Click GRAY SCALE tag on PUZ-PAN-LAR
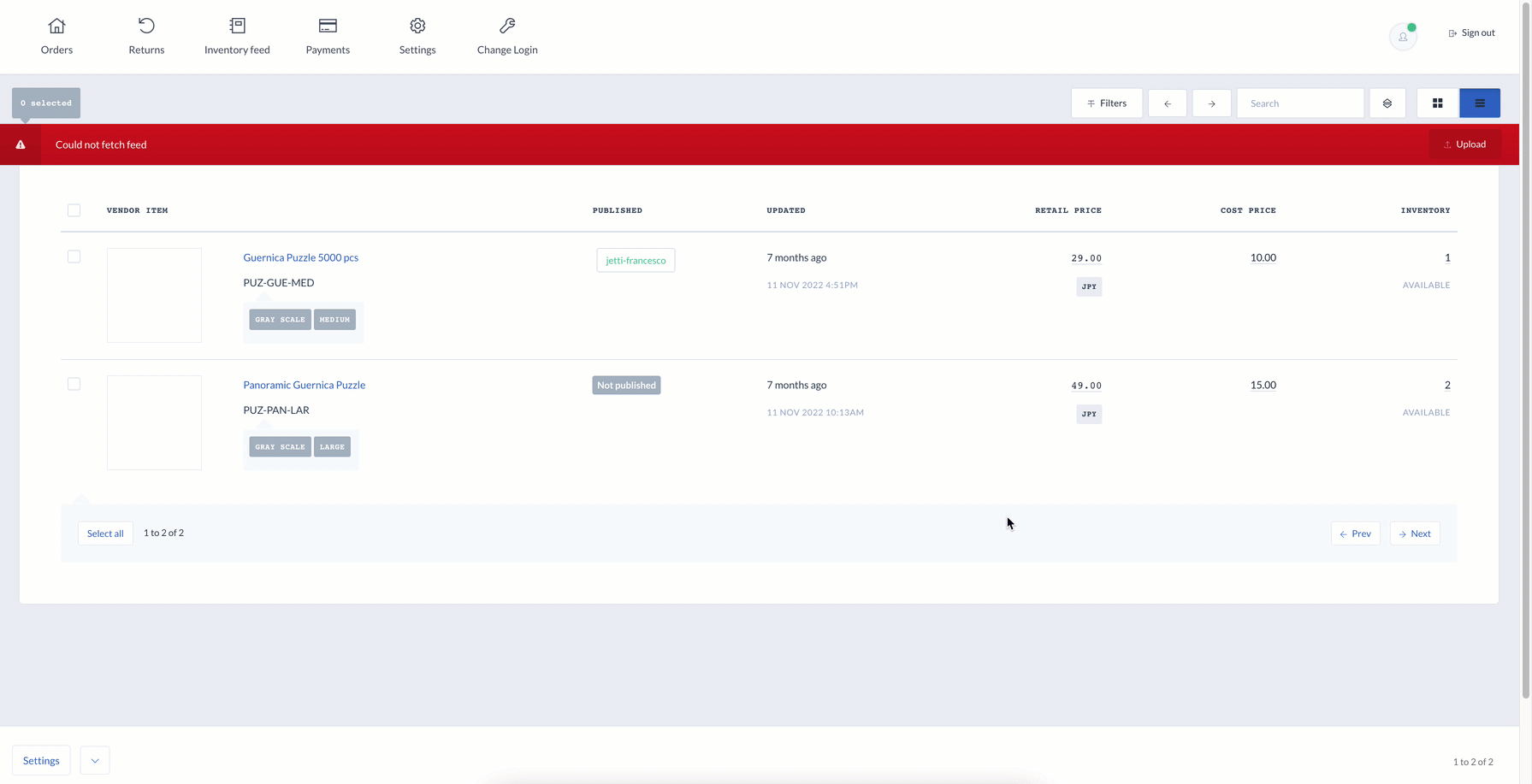This screenshot has height=784, width=1532. click(280, 446)
